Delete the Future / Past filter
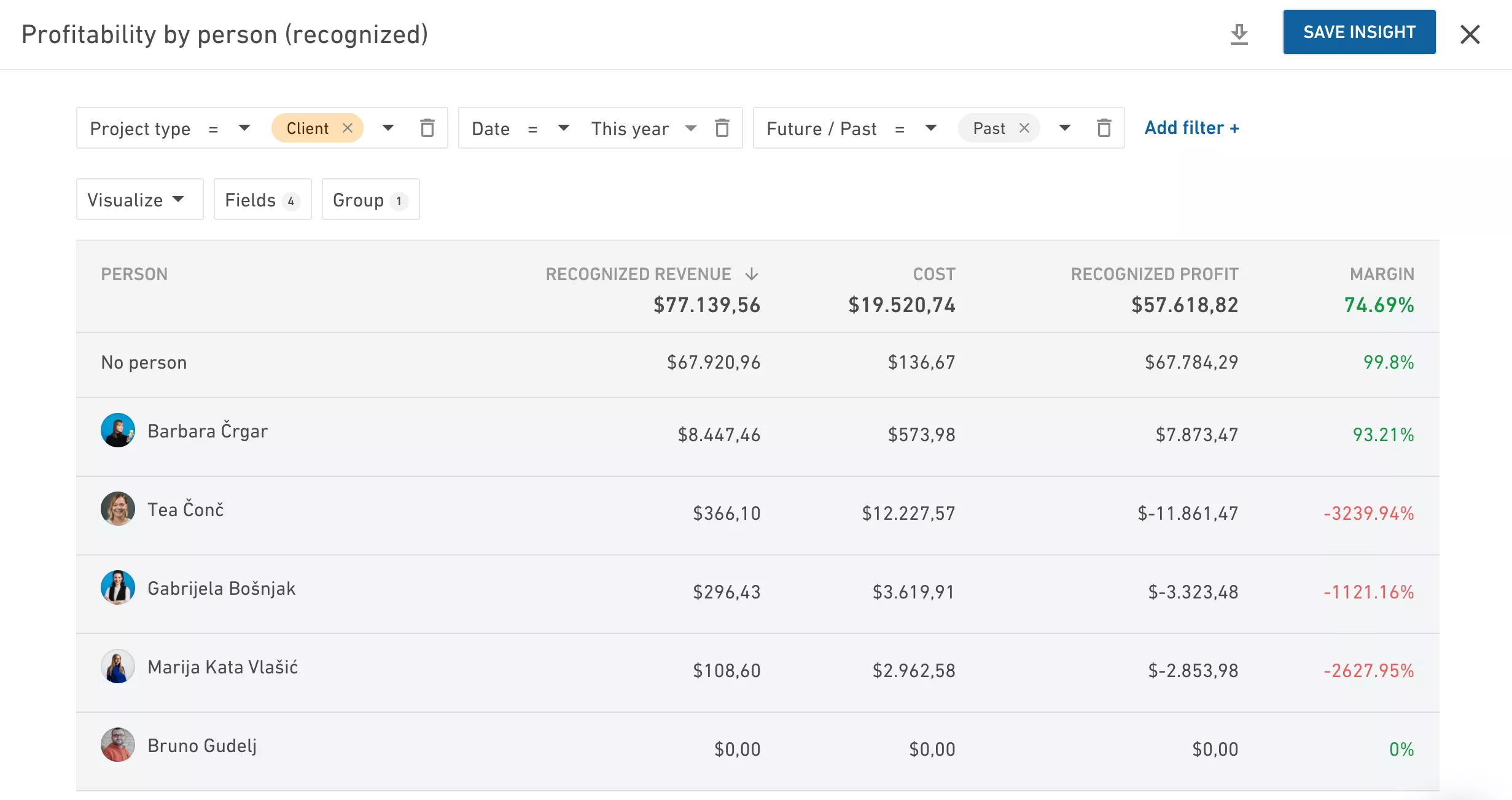The image size is (1512, 800). pyautogui.click(x=1104, y=128)
